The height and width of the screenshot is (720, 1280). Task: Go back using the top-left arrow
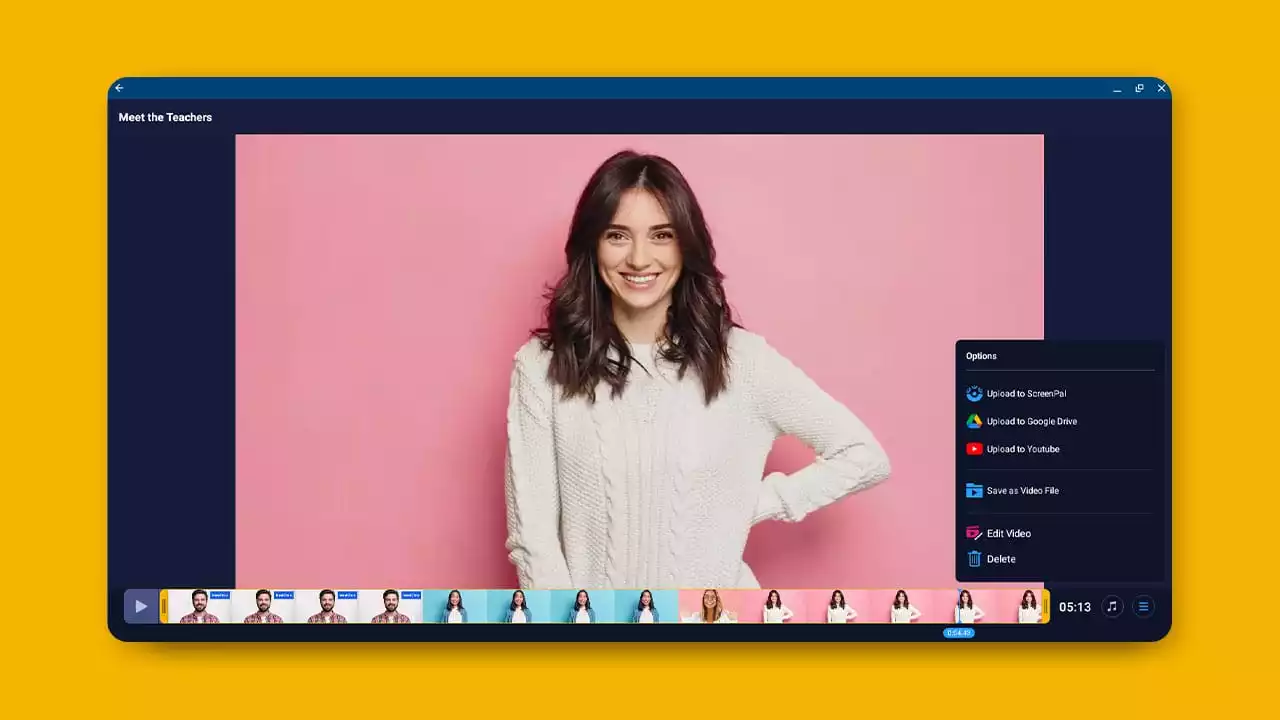(119, 88)
